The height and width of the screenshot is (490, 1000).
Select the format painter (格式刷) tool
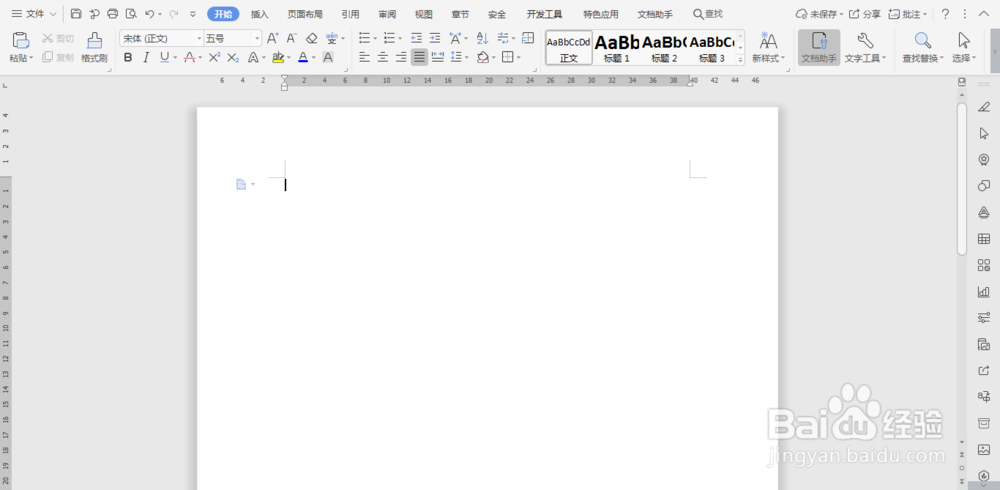[x=94, y=48]
